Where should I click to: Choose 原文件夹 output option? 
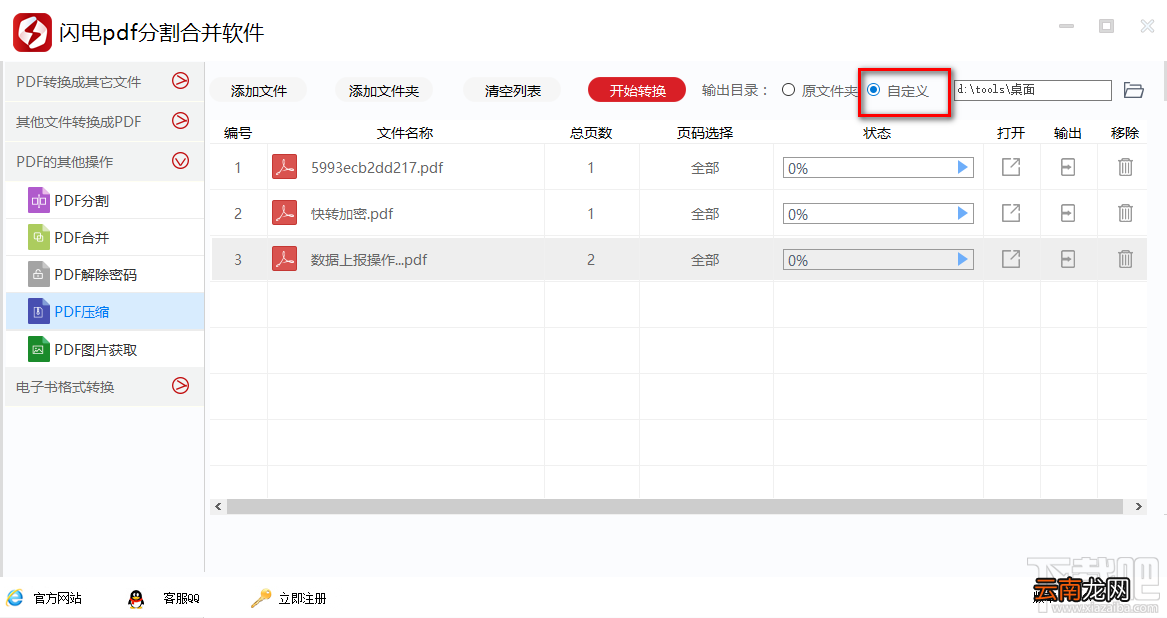[x=789, y=90]
